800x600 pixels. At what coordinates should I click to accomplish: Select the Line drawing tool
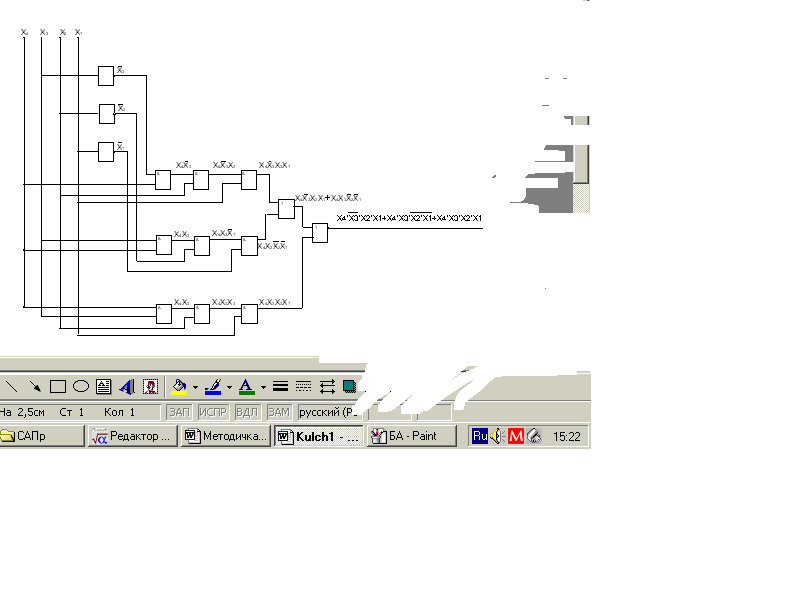11,387
